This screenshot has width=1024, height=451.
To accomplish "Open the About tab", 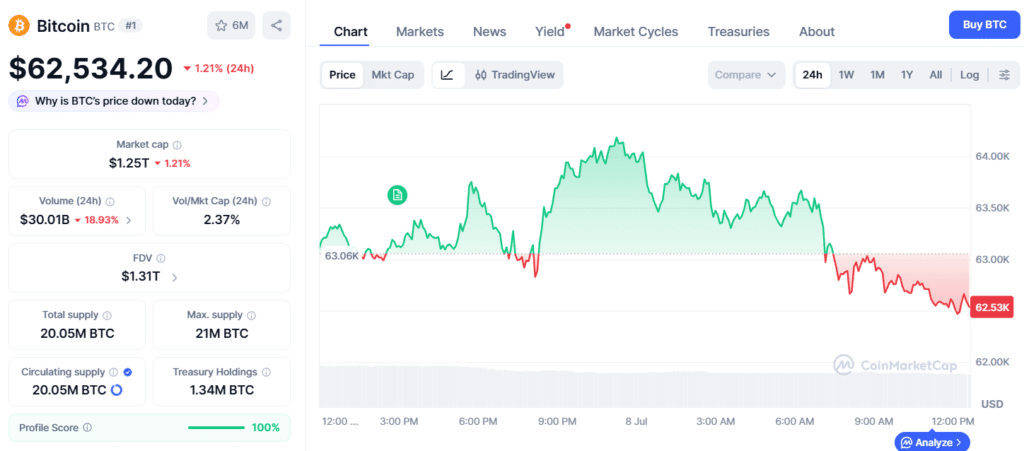I will (816, 31).
